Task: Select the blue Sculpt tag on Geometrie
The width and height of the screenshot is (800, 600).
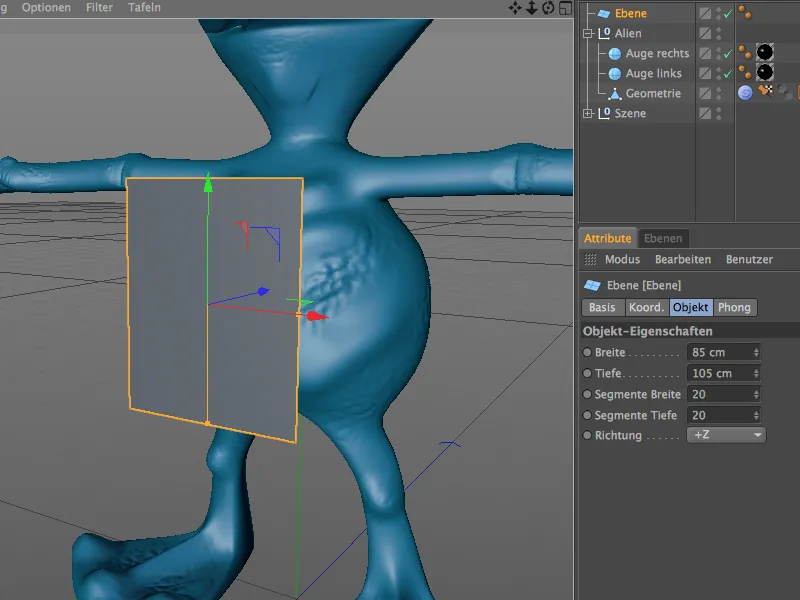Action: (745, 92)
